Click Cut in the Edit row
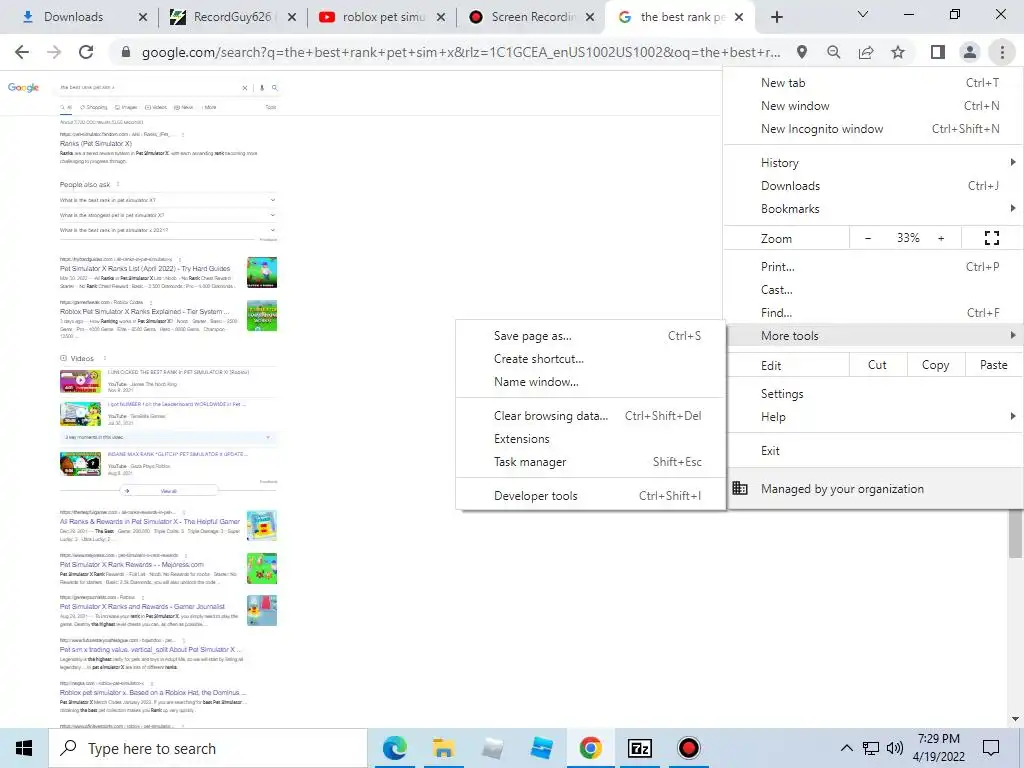This screenshot has height=768, width=1024. click(x=877, y=365)
